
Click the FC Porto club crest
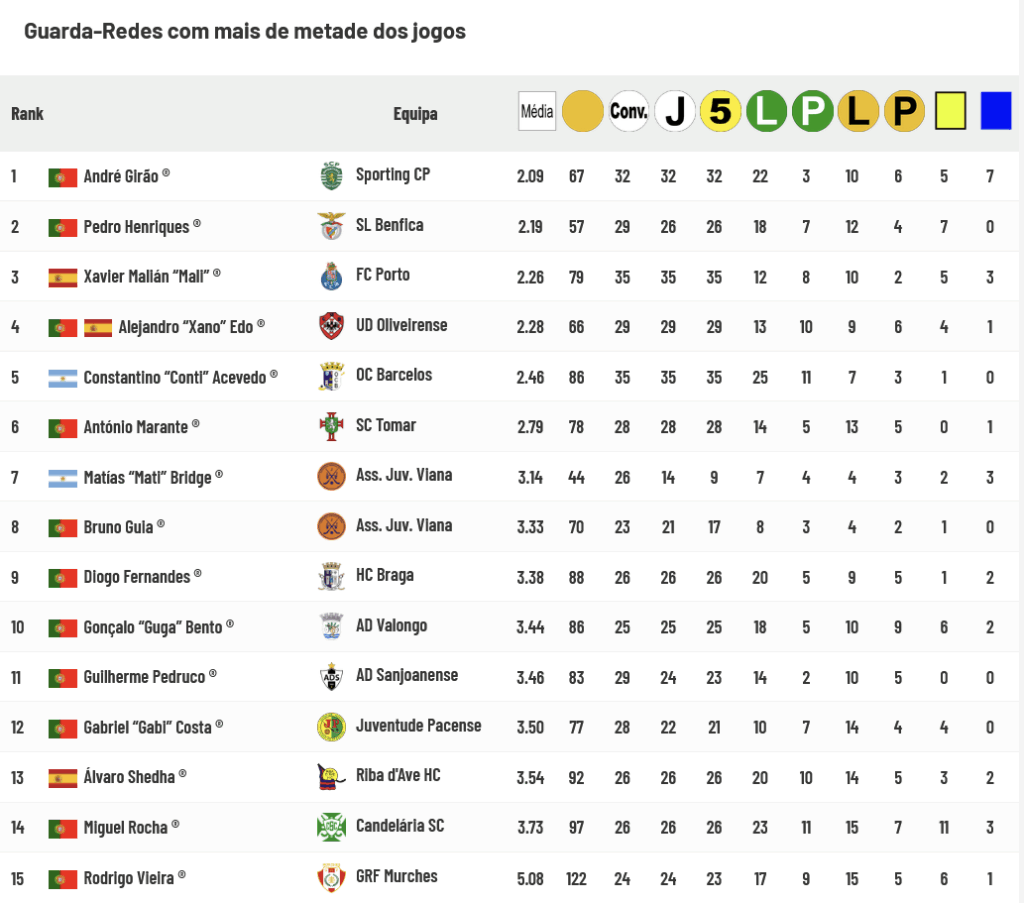331,276
